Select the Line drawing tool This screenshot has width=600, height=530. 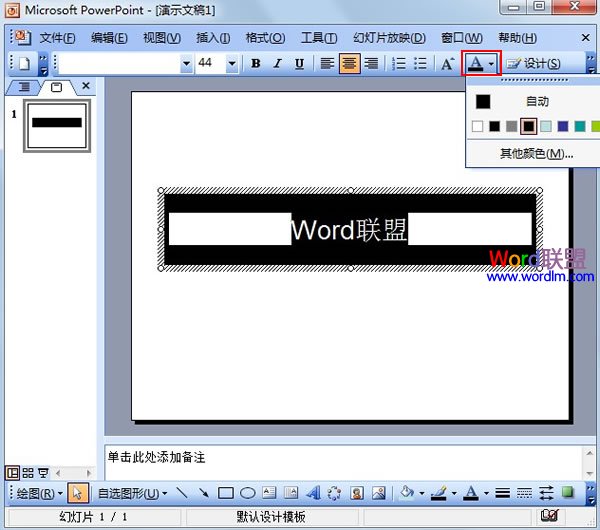[x=181, y=493]
